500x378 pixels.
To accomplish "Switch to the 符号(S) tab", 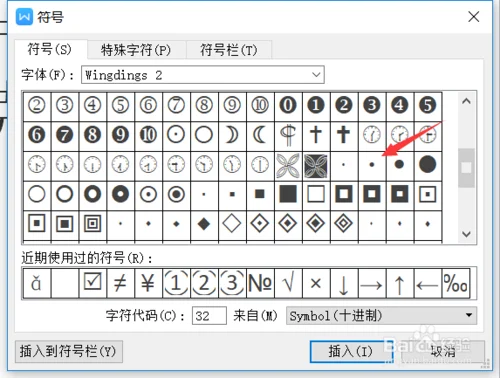I will point(50,49).
